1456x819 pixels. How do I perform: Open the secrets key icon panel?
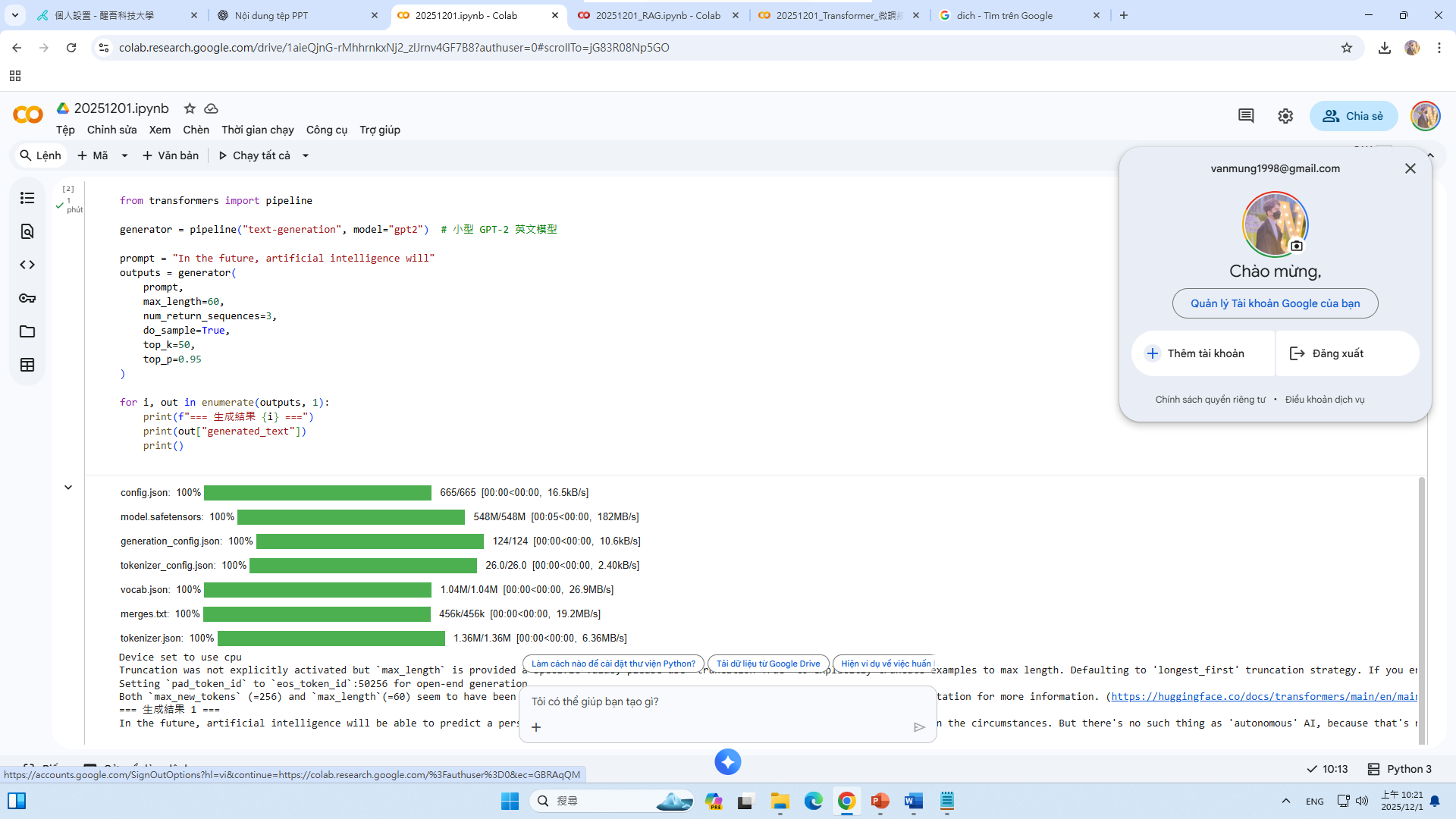tap(27, 298)
